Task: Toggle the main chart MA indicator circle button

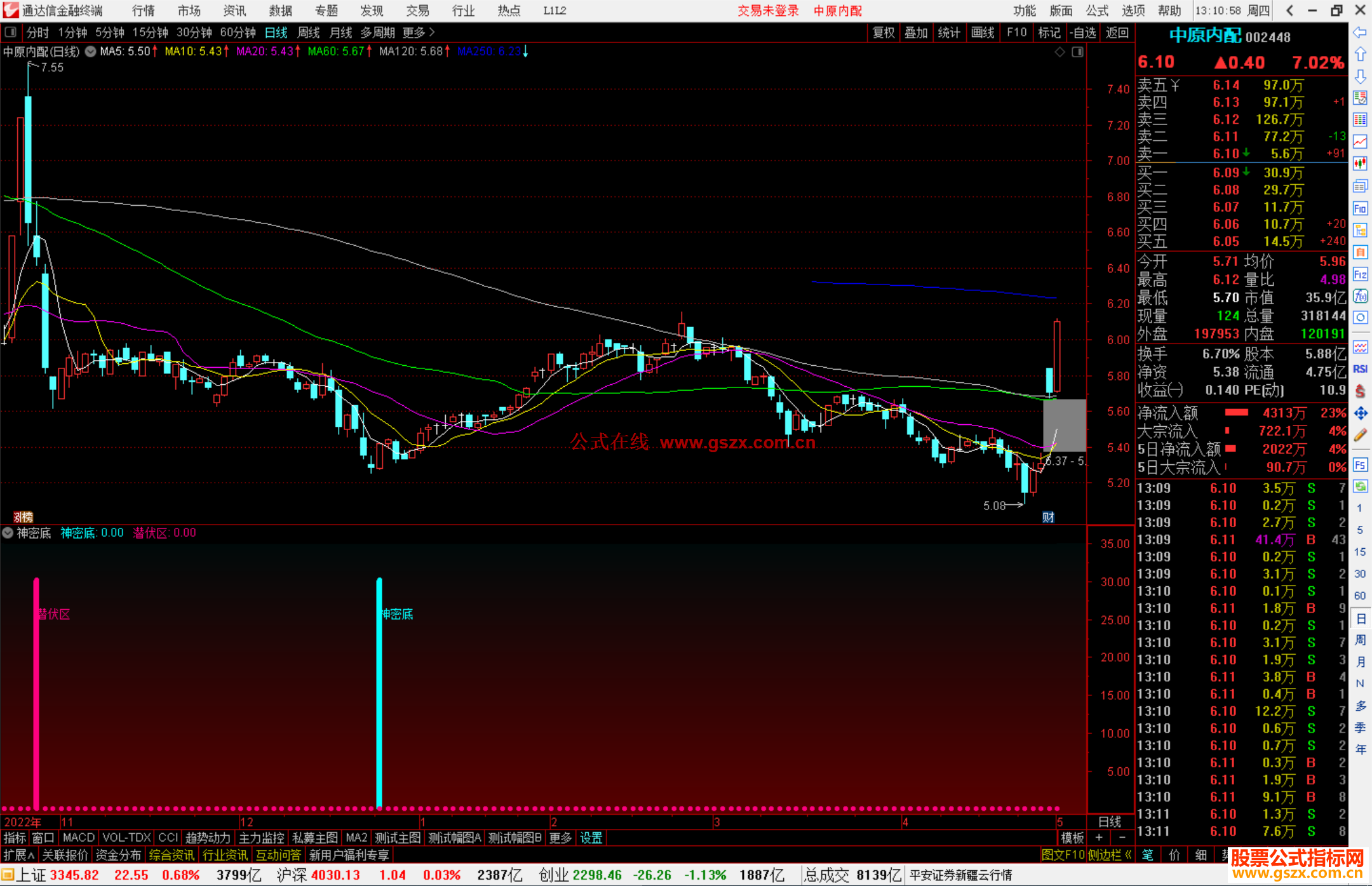Action: click(91, 51)
